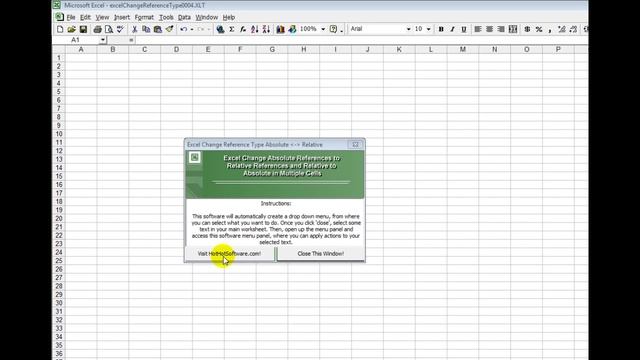
Task: Open the Edit menu
Action: click(x=85, y=17)
